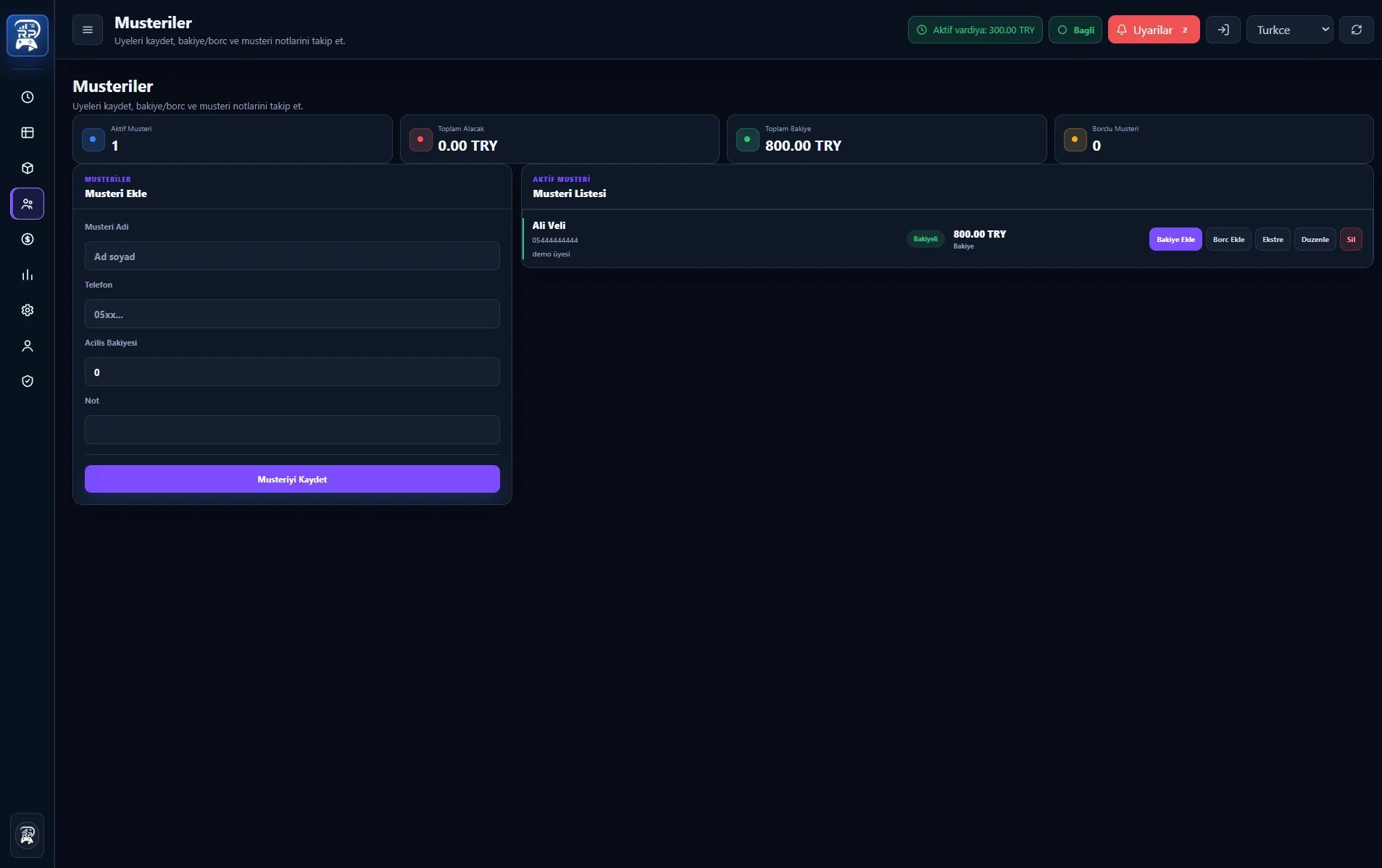Open the table layout icon in sidebar
This screenshot has height=868, width=1382.
[28, 133]
